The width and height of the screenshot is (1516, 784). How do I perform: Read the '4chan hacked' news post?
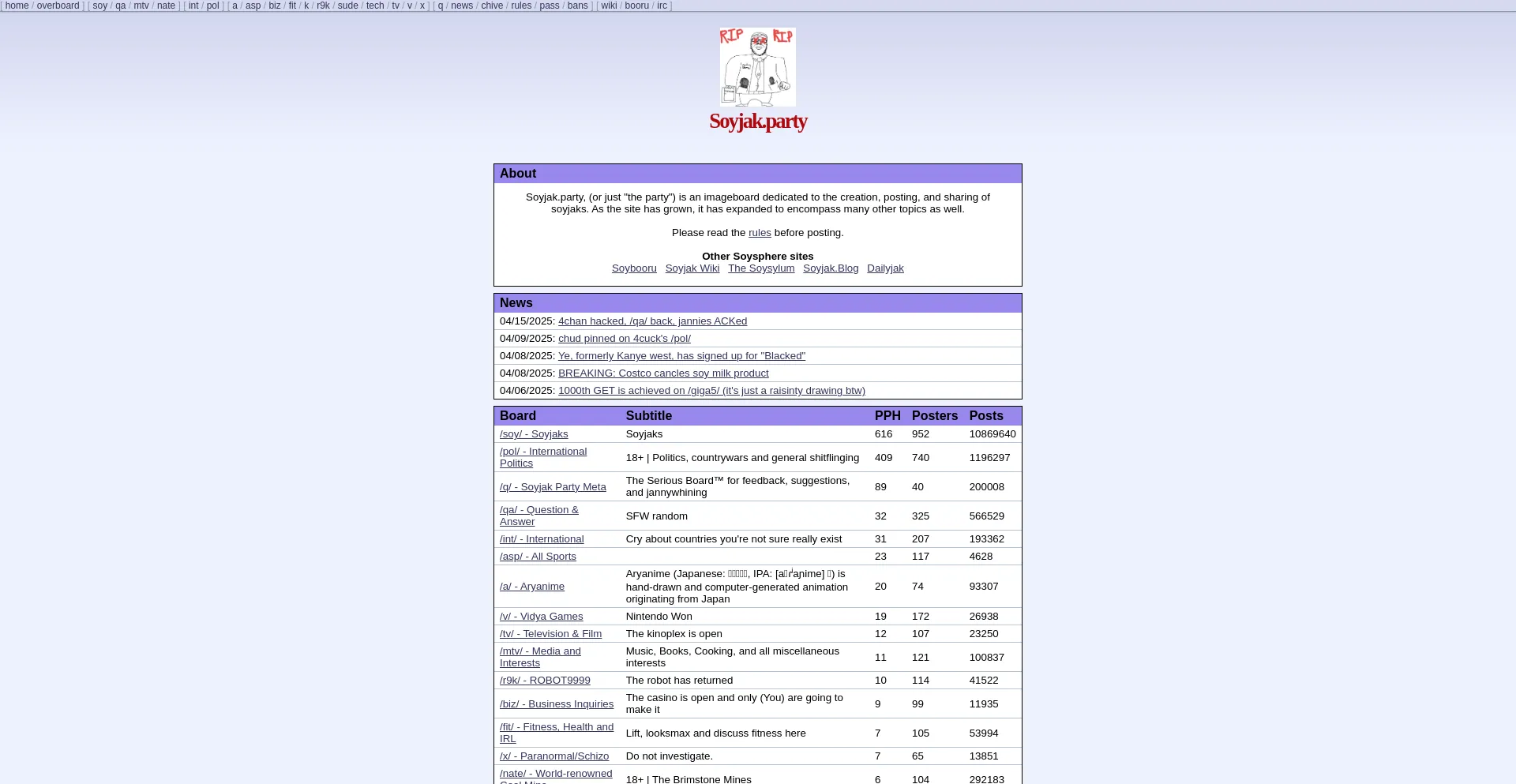[x=652, y=321]
